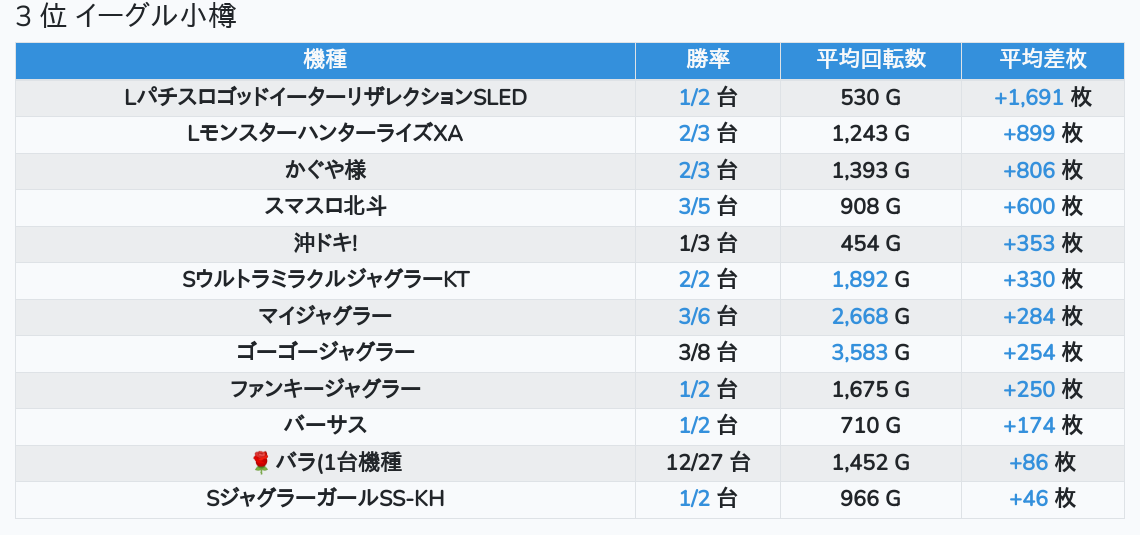The image size is (1140, 535).
Task: Select the LモンスターハンターライズXA machine name
Action: pos(325,133)
